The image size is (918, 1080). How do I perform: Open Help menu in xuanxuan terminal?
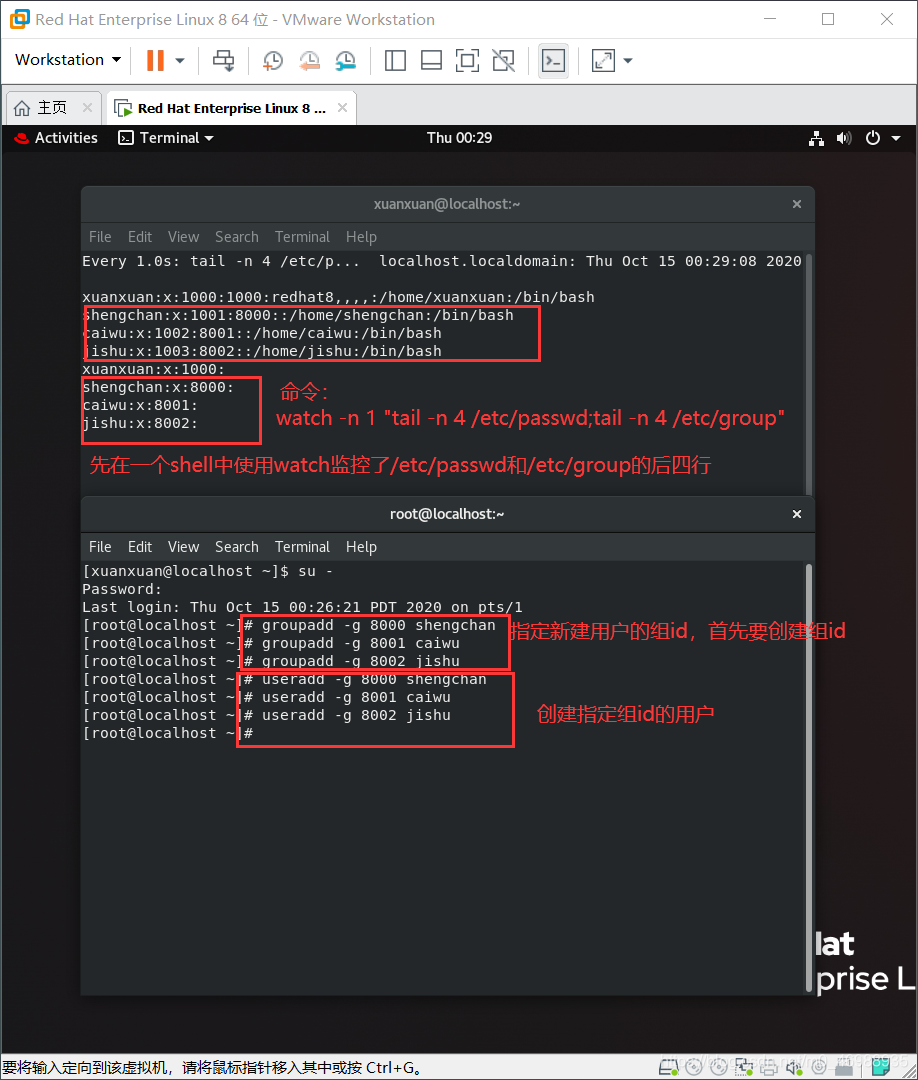click(361, 237)
